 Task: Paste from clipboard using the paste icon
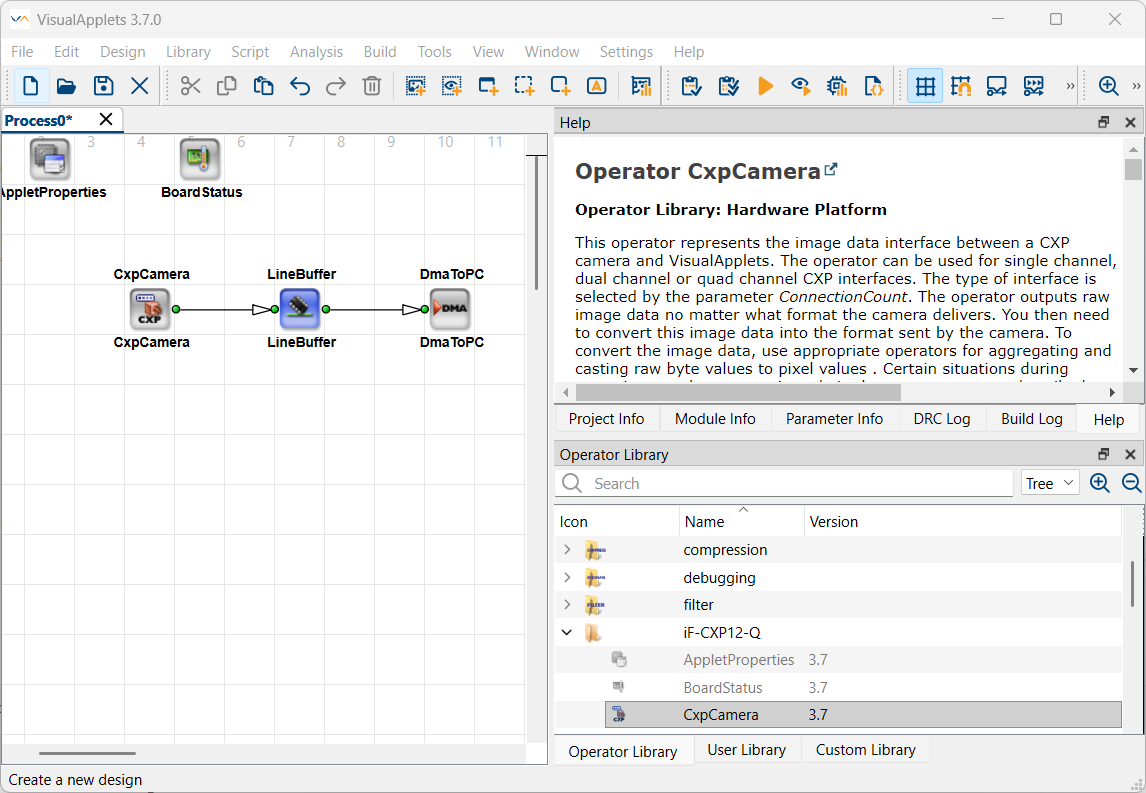pos(263,86)
